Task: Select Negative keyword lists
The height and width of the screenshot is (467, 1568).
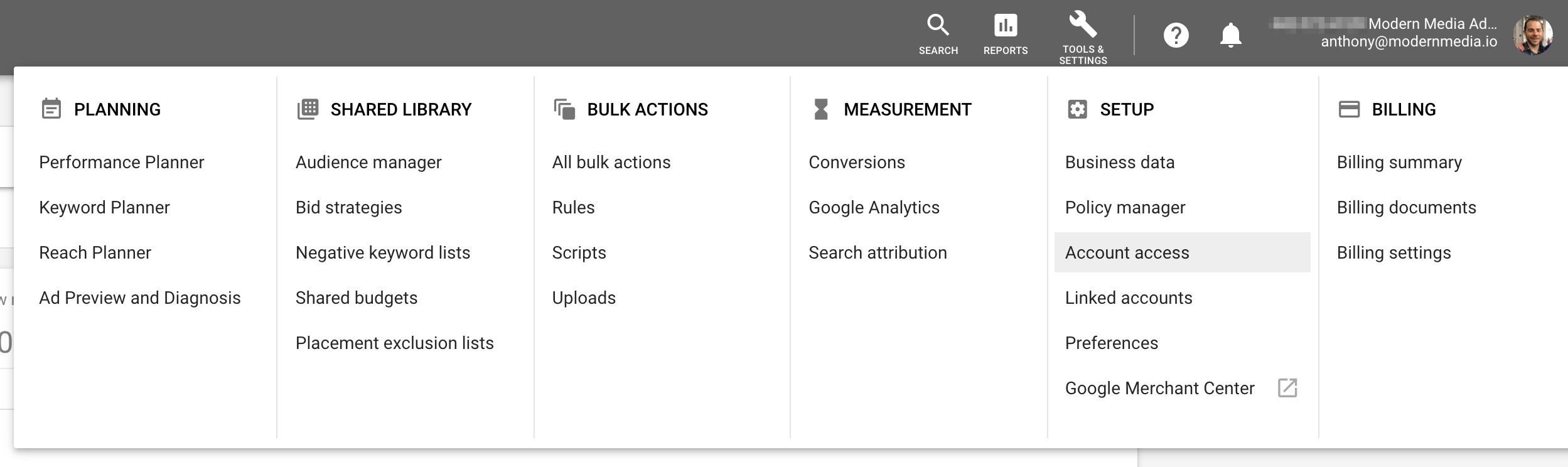Action: pyautogui.click(x=383, y=253)
